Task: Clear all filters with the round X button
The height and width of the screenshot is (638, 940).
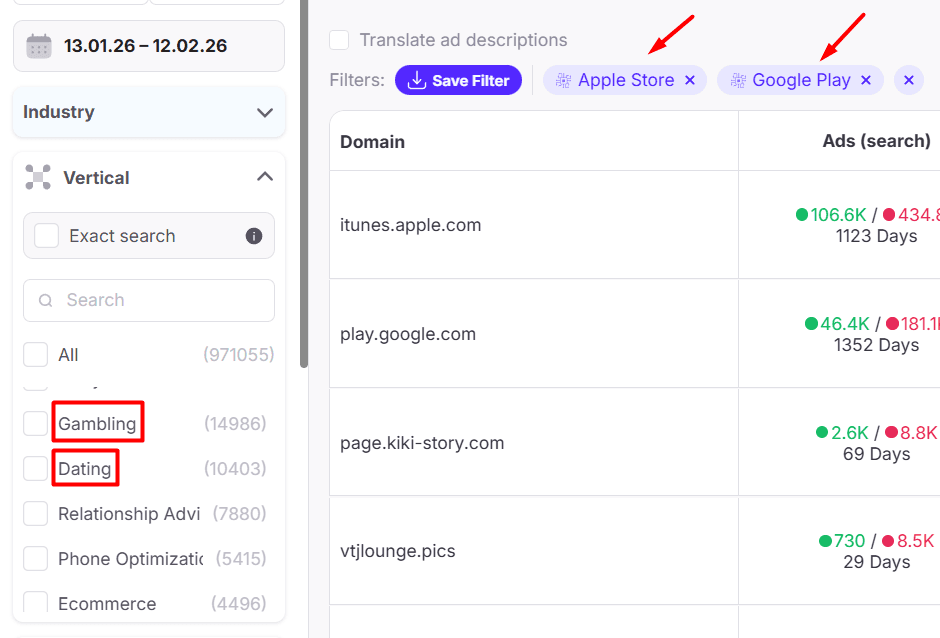Action: [909, 80]
